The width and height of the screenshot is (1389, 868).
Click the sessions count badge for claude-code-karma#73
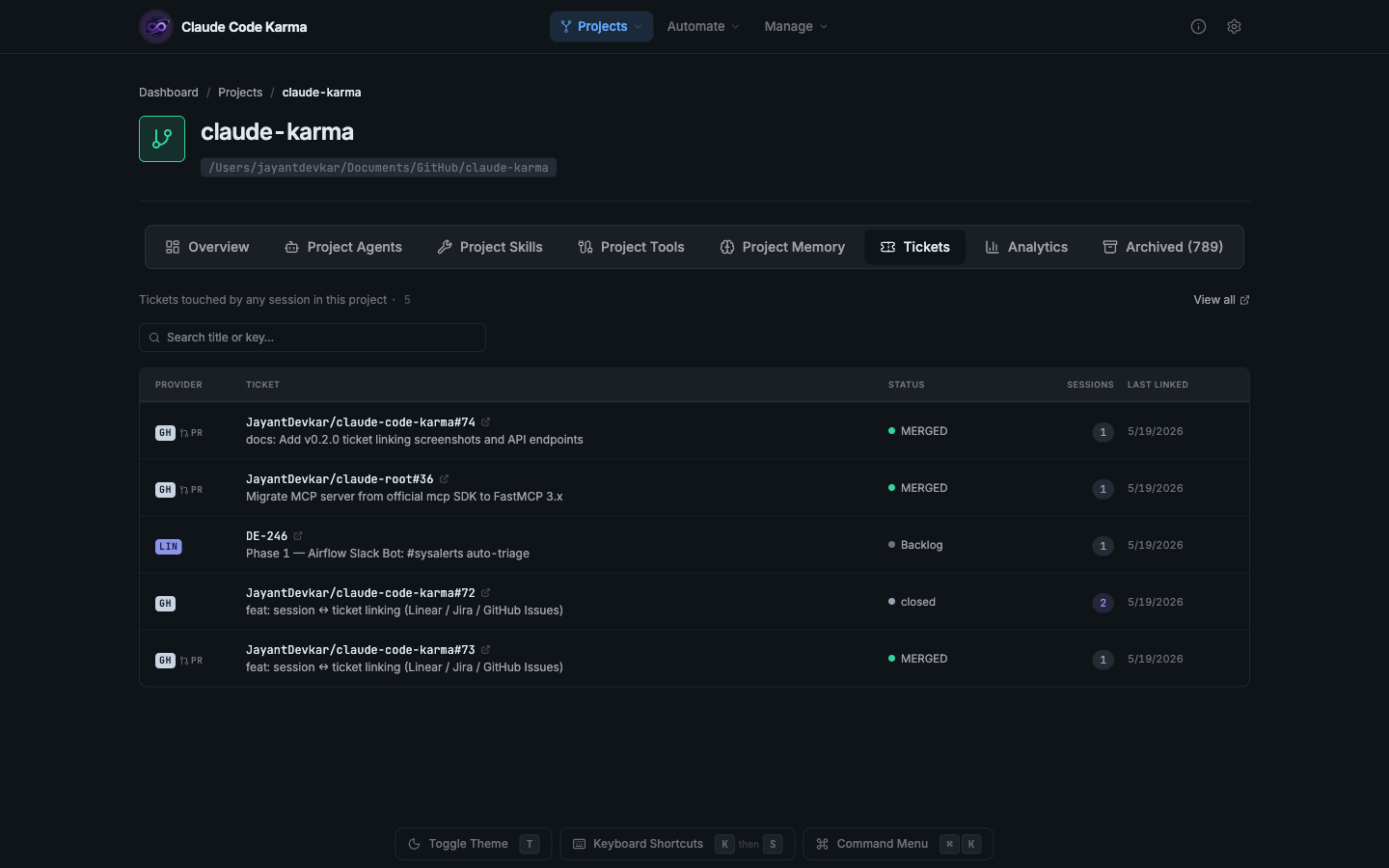[x=1103, y=660]
